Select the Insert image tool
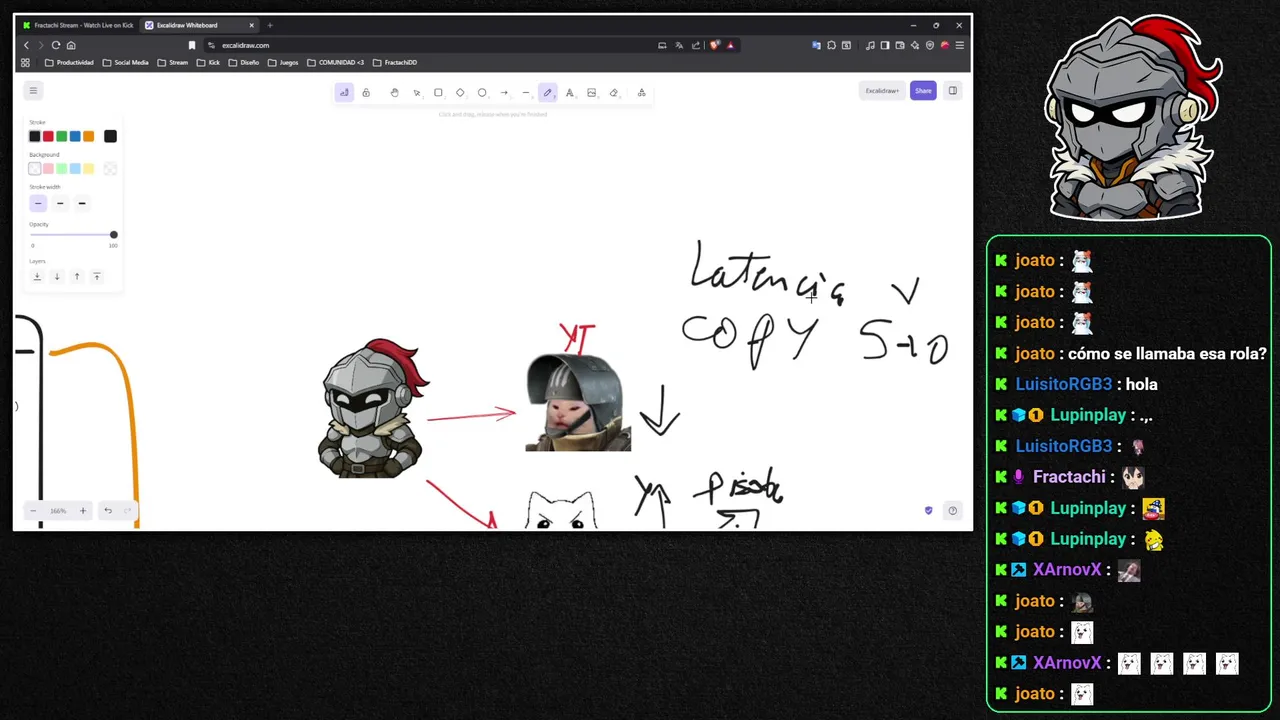This screenshot has width=1280, height=720. 592,93
